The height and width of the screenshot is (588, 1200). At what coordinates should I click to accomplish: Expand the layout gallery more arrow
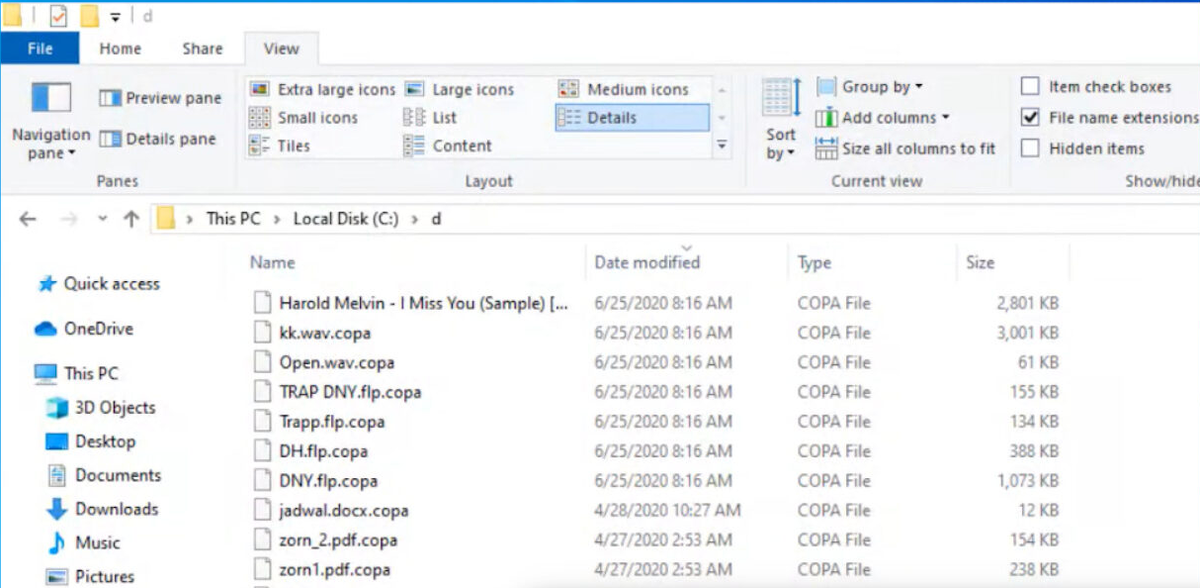click(722, 145)
